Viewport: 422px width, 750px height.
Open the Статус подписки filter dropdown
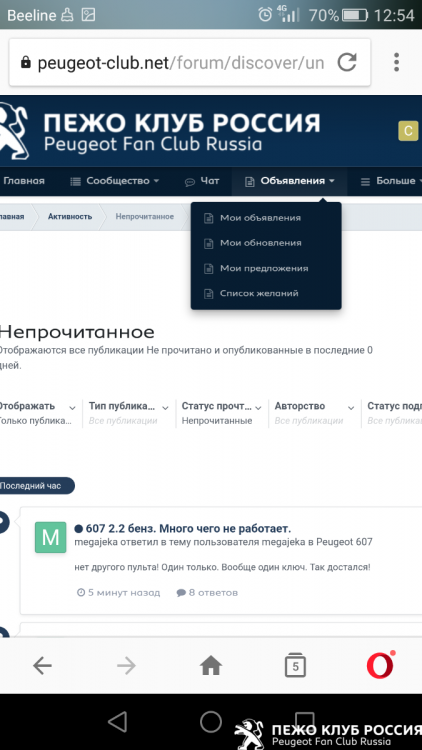(x=394, y=413)
